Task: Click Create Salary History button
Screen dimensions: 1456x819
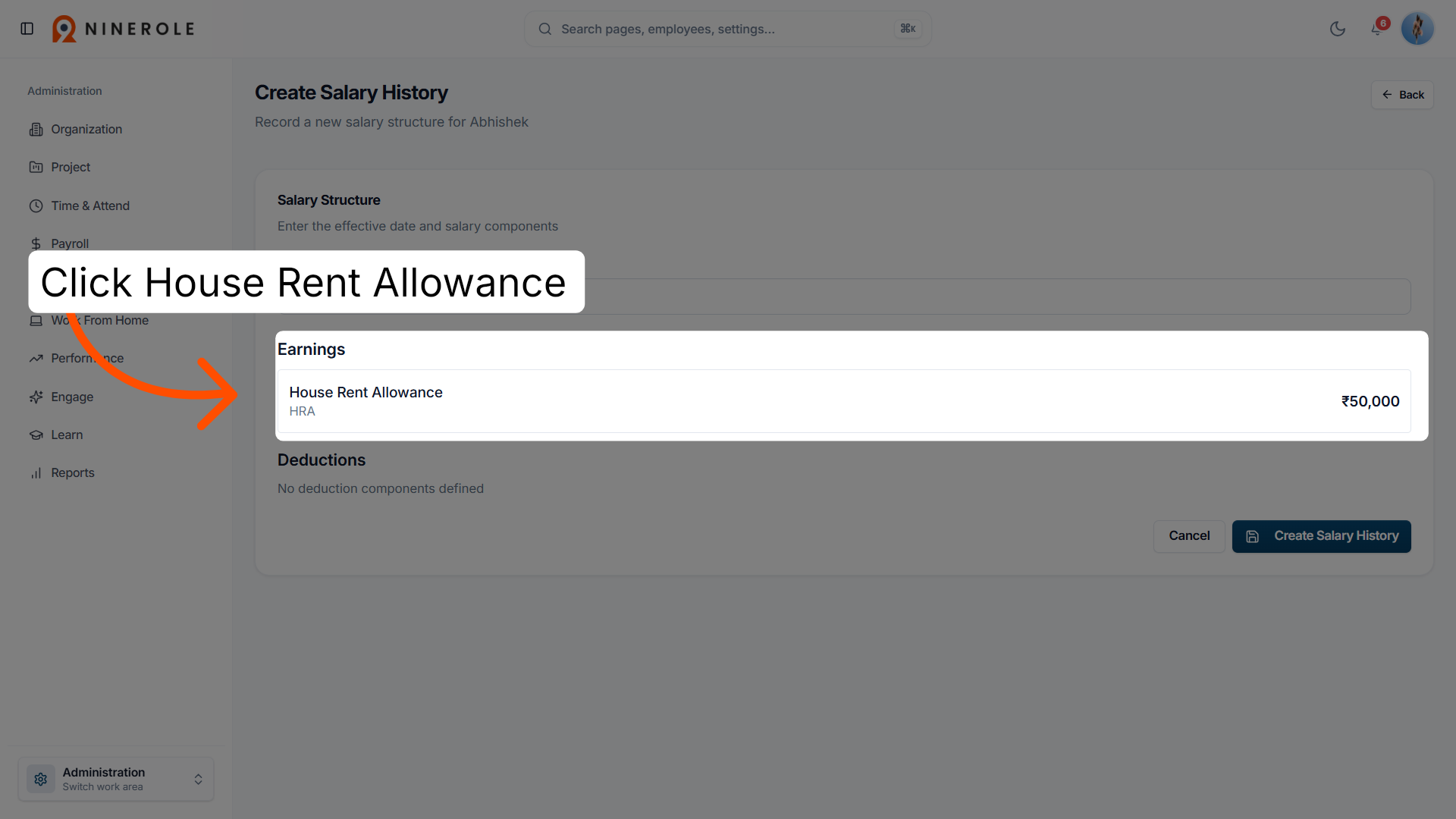Action: [1321, 536]
